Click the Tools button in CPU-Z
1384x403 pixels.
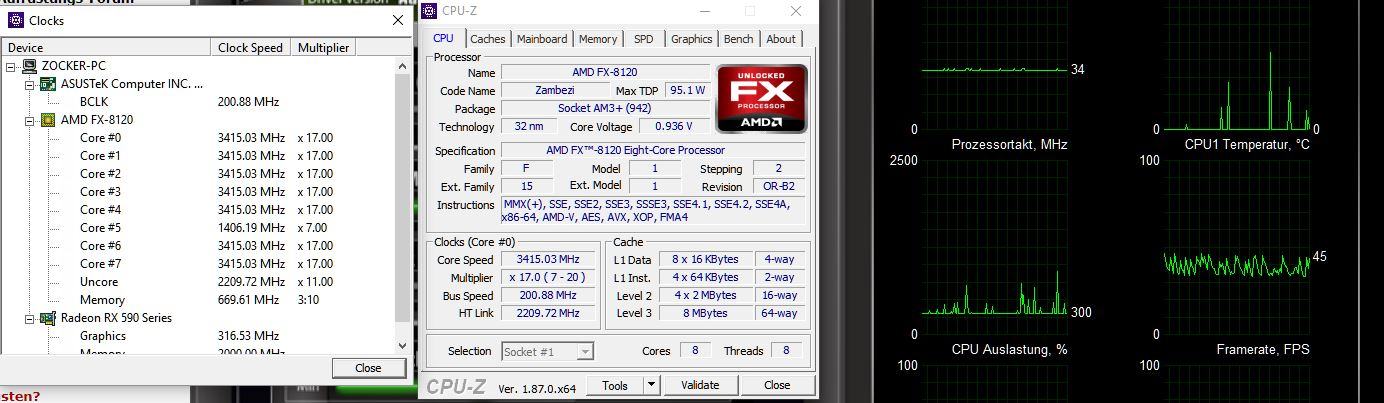pos(615,385)
